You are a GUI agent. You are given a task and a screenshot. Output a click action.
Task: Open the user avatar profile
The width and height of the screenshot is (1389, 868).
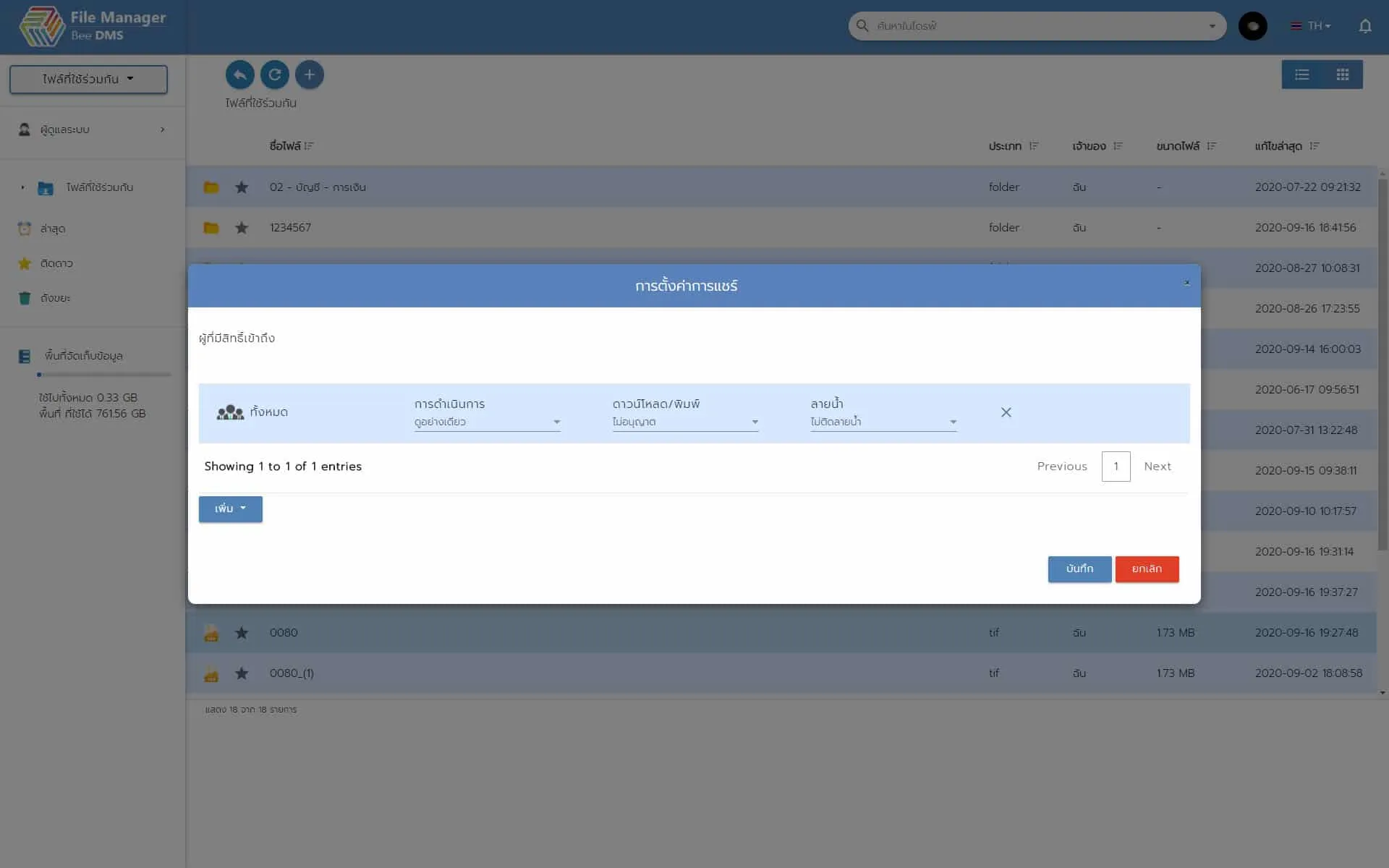point(1252,26)
